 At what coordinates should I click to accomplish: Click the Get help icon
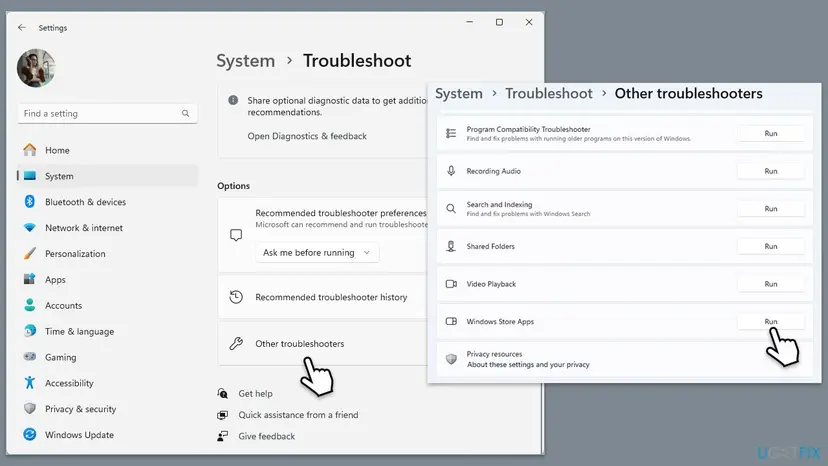tap(223, 394)
